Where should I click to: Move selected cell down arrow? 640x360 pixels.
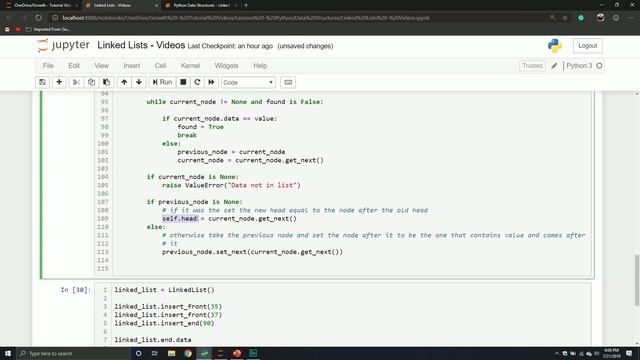[x=139, y=82]
